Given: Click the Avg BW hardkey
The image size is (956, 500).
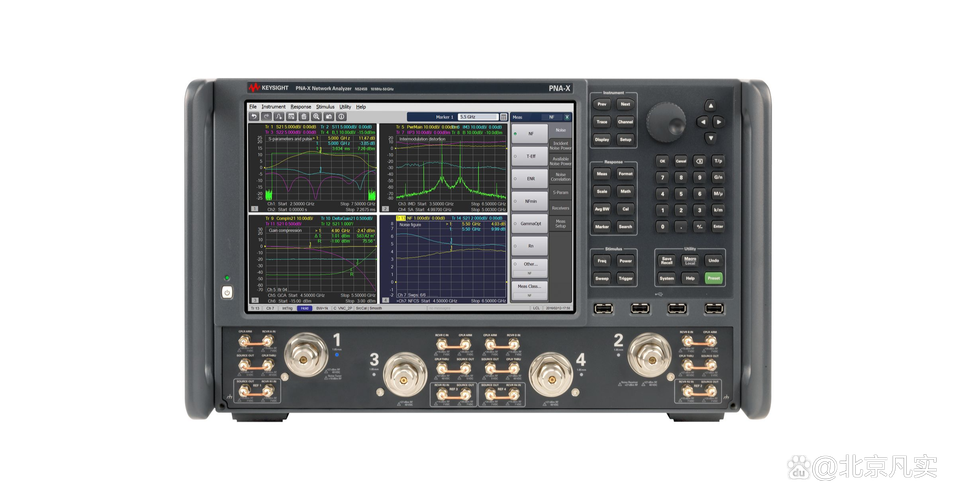Looking at the screenshot, I should (602, 209).
